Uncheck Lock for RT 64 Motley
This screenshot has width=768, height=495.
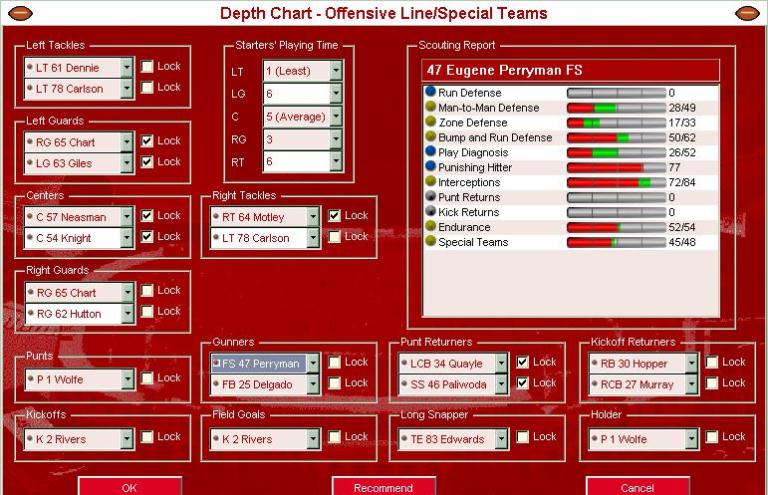(x=335, y=216)
